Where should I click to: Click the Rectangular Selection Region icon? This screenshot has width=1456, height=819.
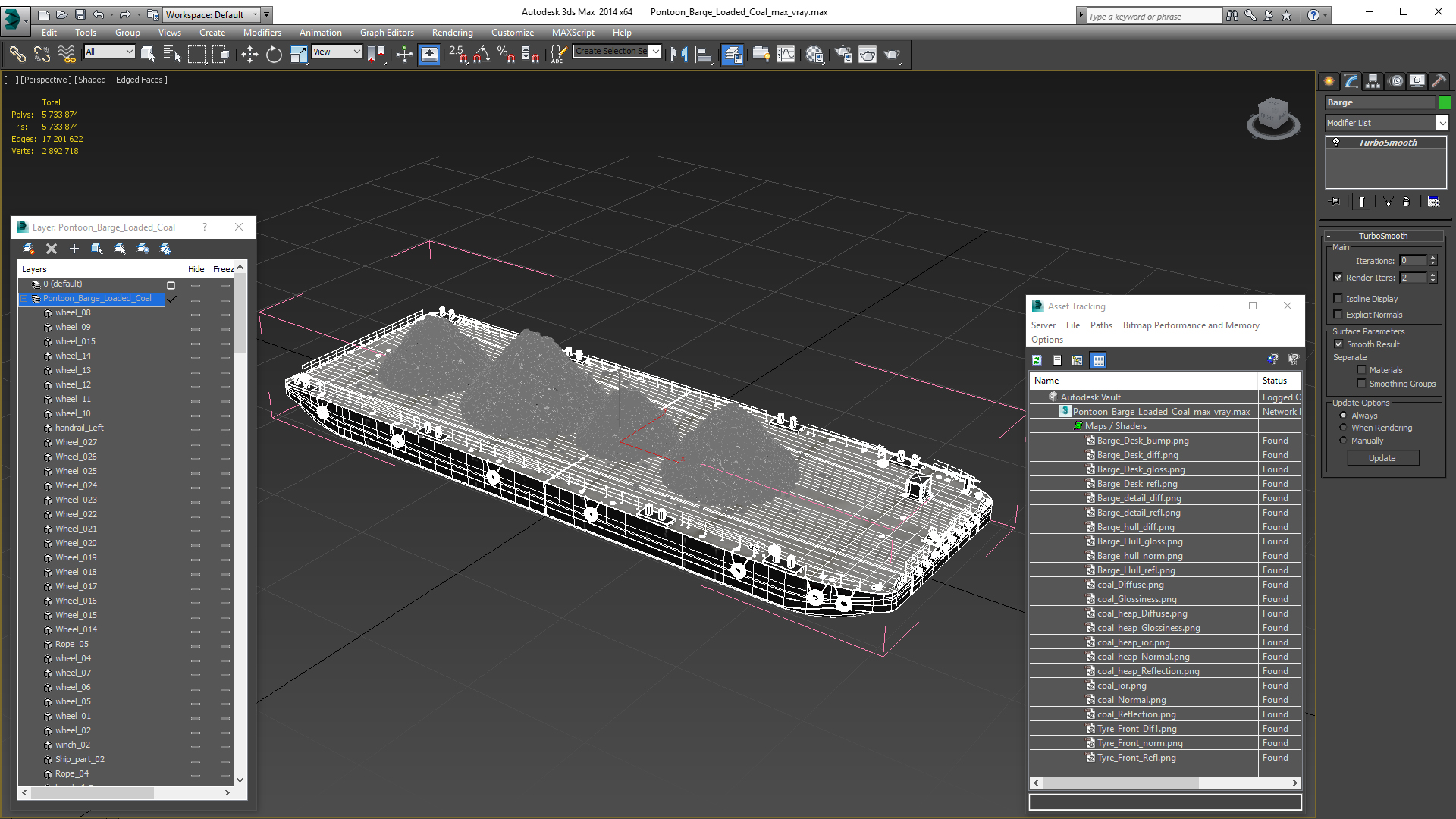tap(196, 54)
